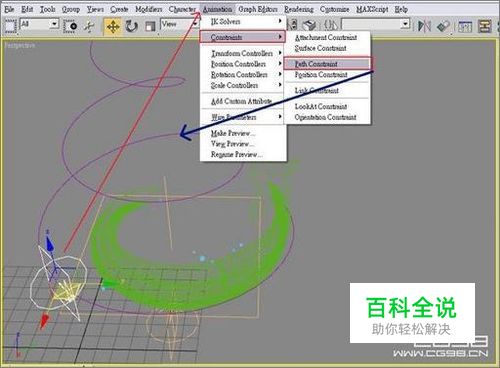Open the Rendering menu

point(299,9)
